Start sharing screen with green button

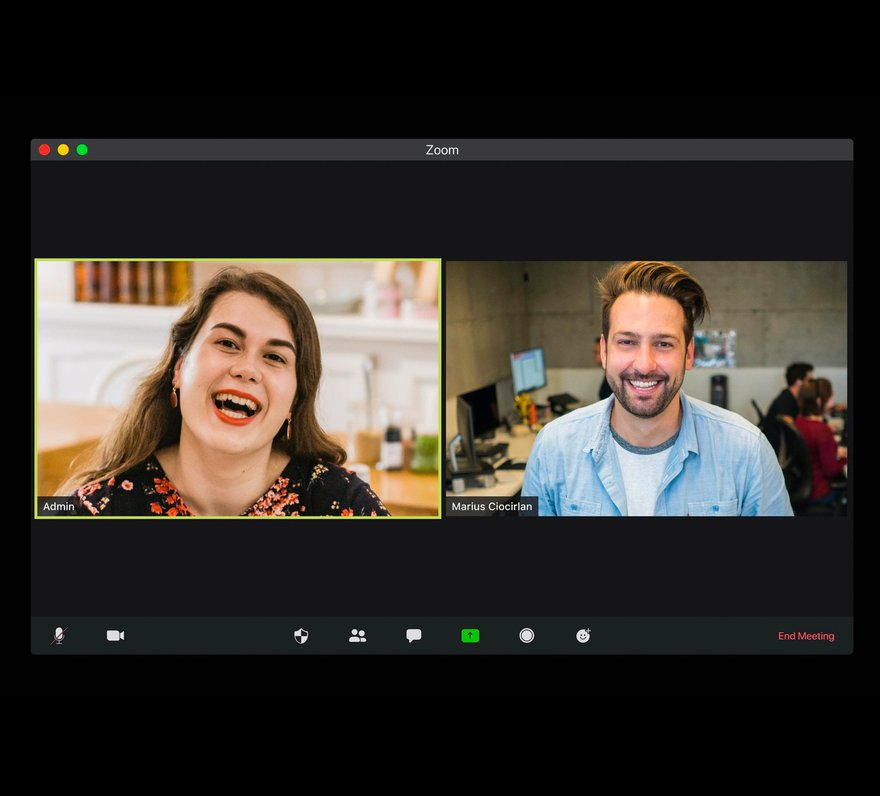[x=470, y=635]
